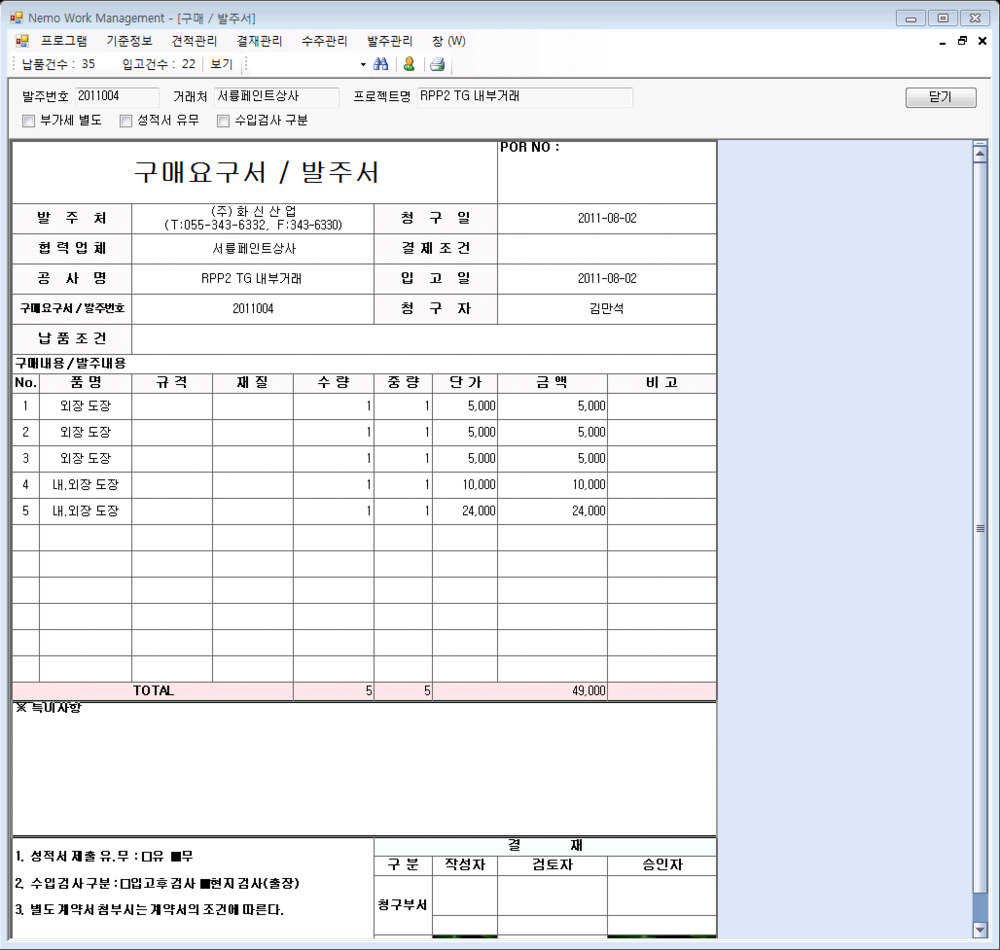Click the 승인자 approval column header
Screen dimensions: 1000x950
tap(662, 865)
